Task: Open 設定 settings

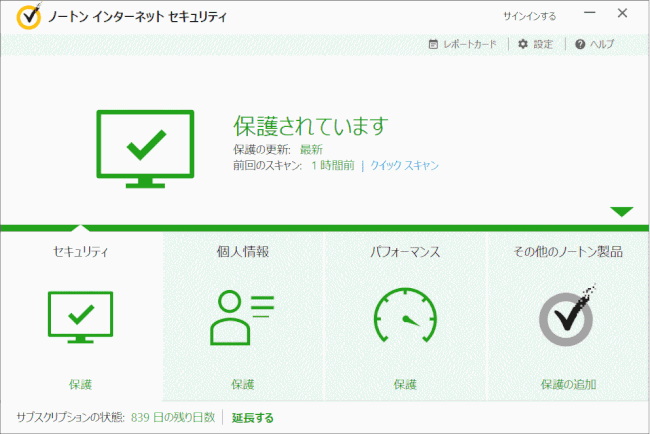Action: pos(543,44)
